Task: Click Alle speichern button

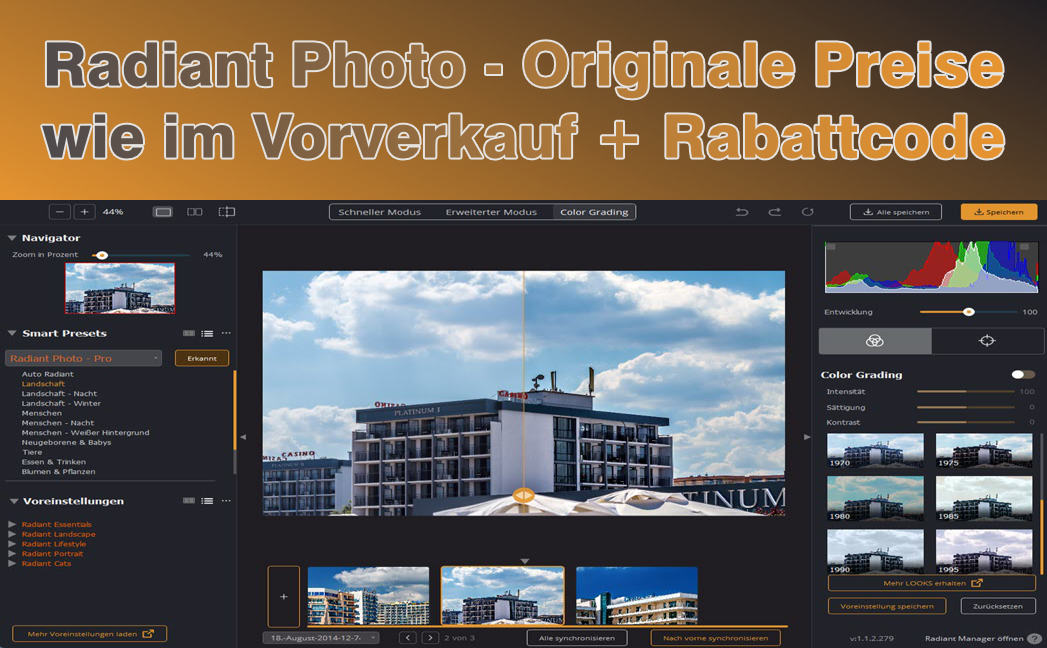Action: 895,212
